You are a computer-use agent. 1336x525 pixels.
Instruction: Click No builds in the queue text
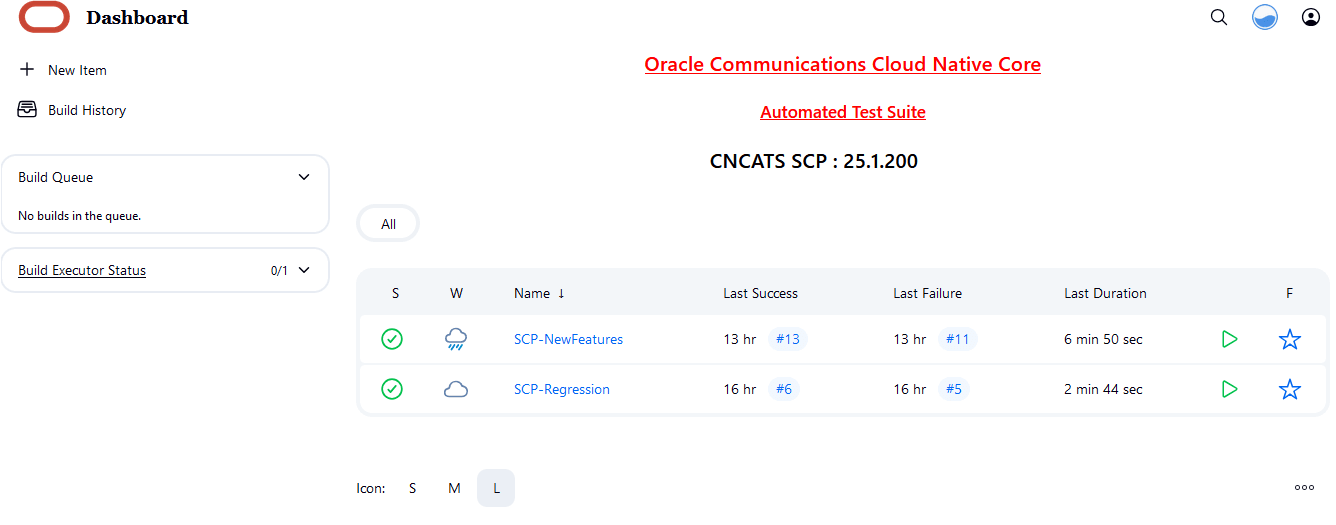pos(80,215)
